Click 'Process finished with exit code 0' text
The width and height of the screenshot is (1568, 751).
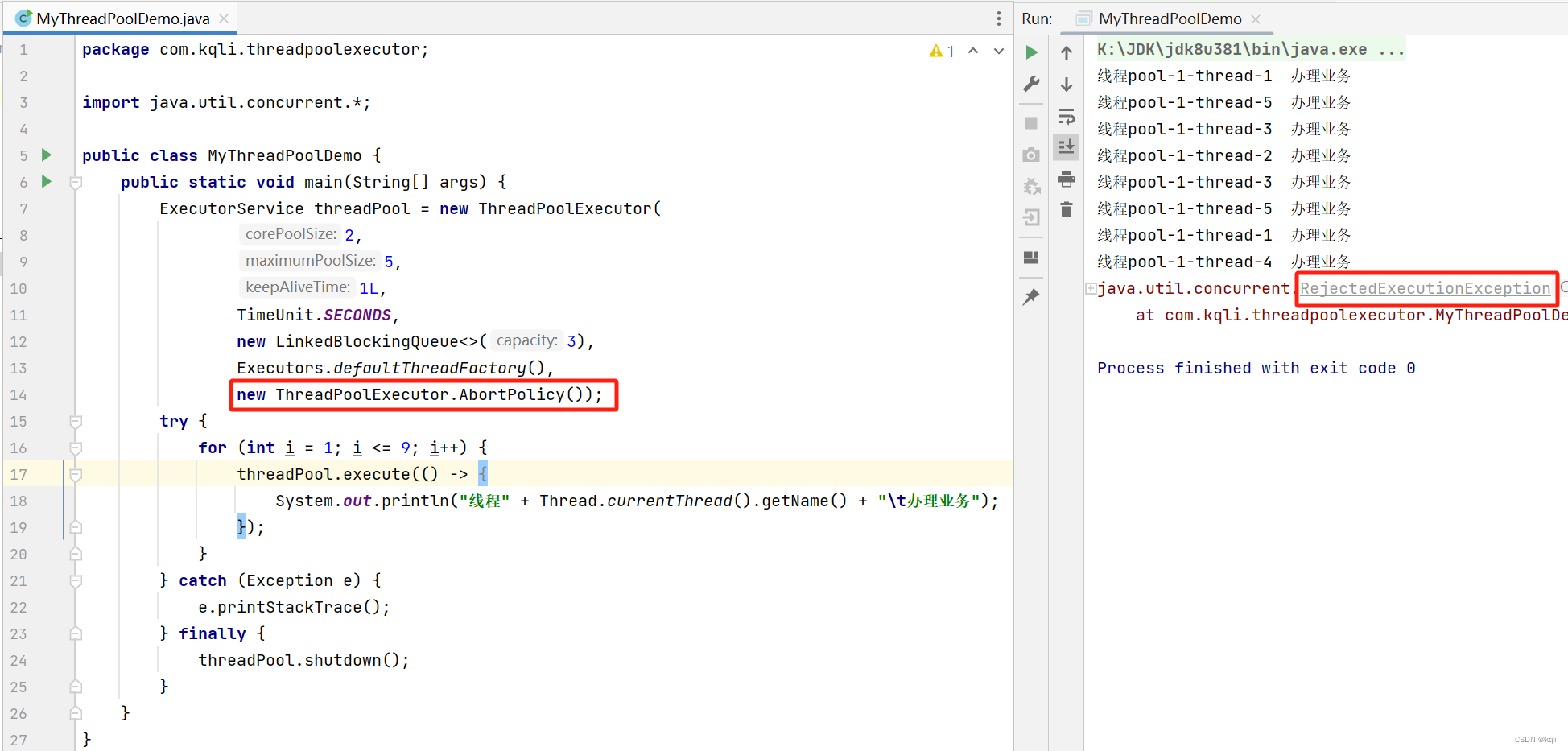coord(1256,368)
